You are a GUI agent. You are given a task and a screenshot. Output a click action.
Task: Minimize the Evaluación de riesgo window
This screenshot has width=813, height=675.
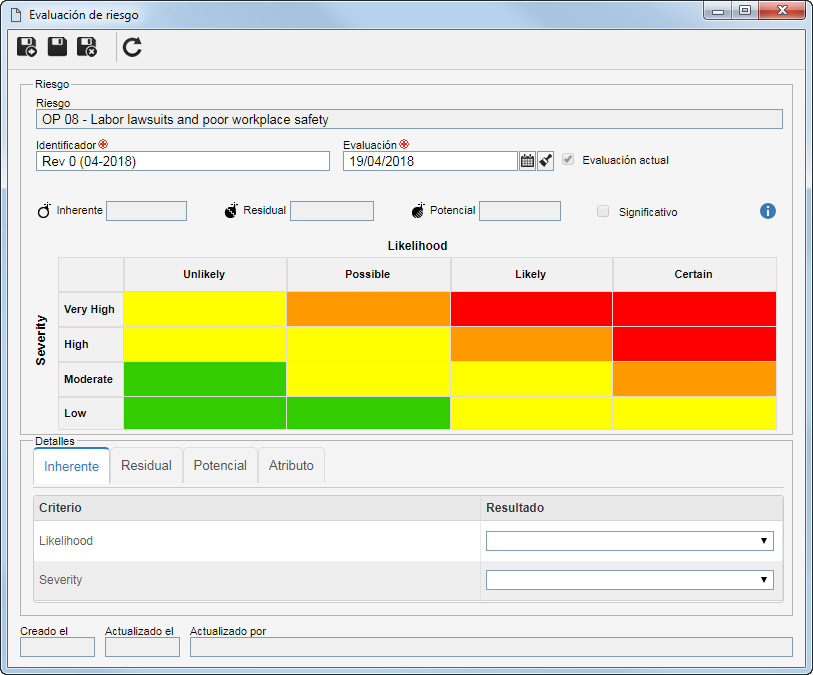(718, 10)
